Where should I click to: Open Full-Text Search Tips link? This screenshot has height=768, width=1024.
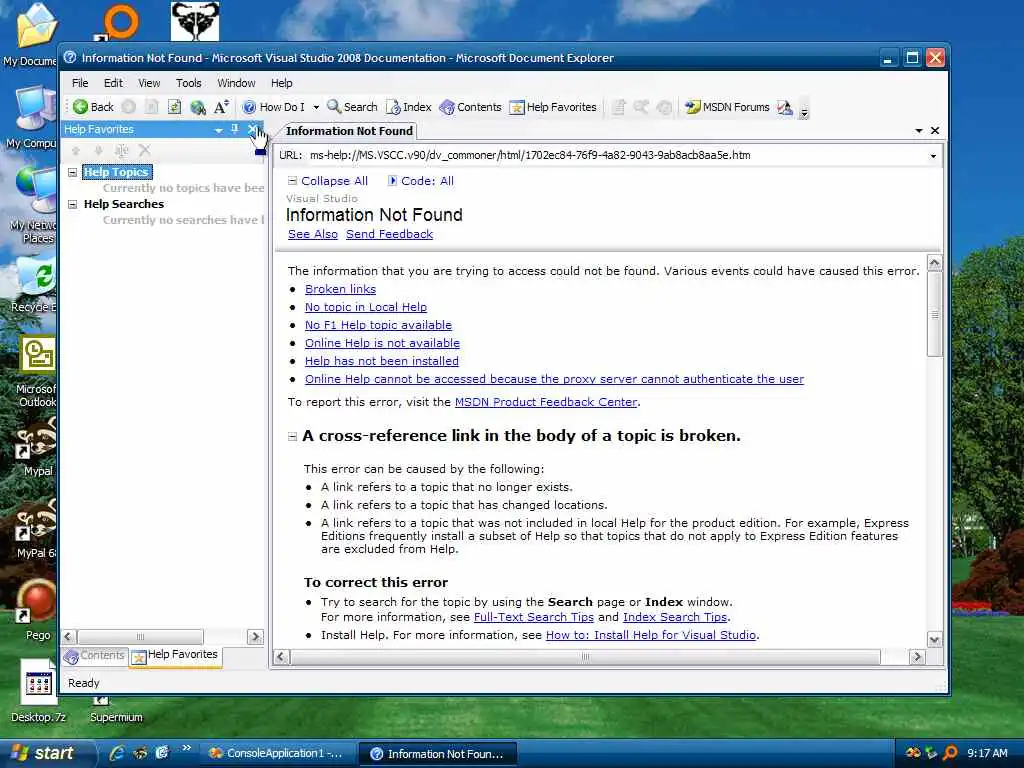534,617
